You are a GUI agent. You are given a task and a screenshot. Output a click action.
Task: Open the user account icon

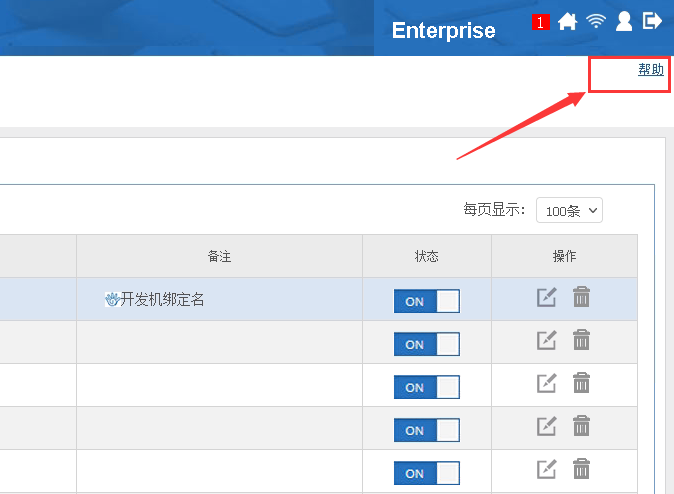[624, 21]
